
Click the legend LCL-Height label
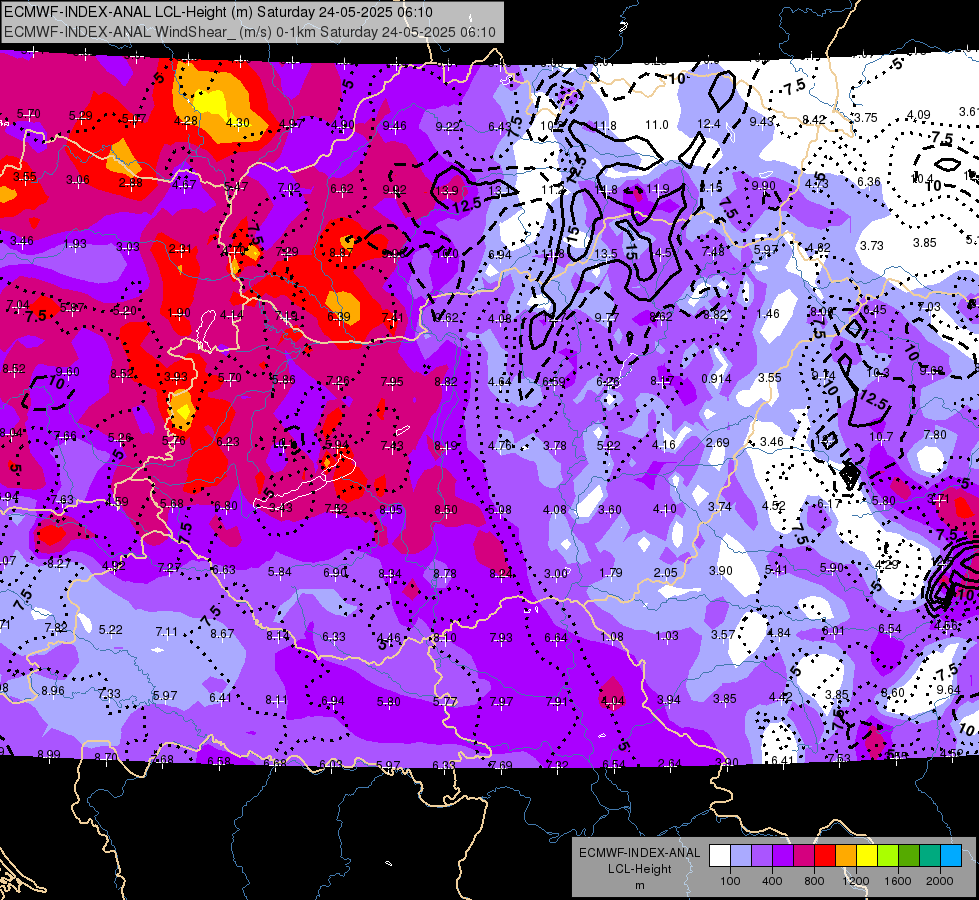639,869
